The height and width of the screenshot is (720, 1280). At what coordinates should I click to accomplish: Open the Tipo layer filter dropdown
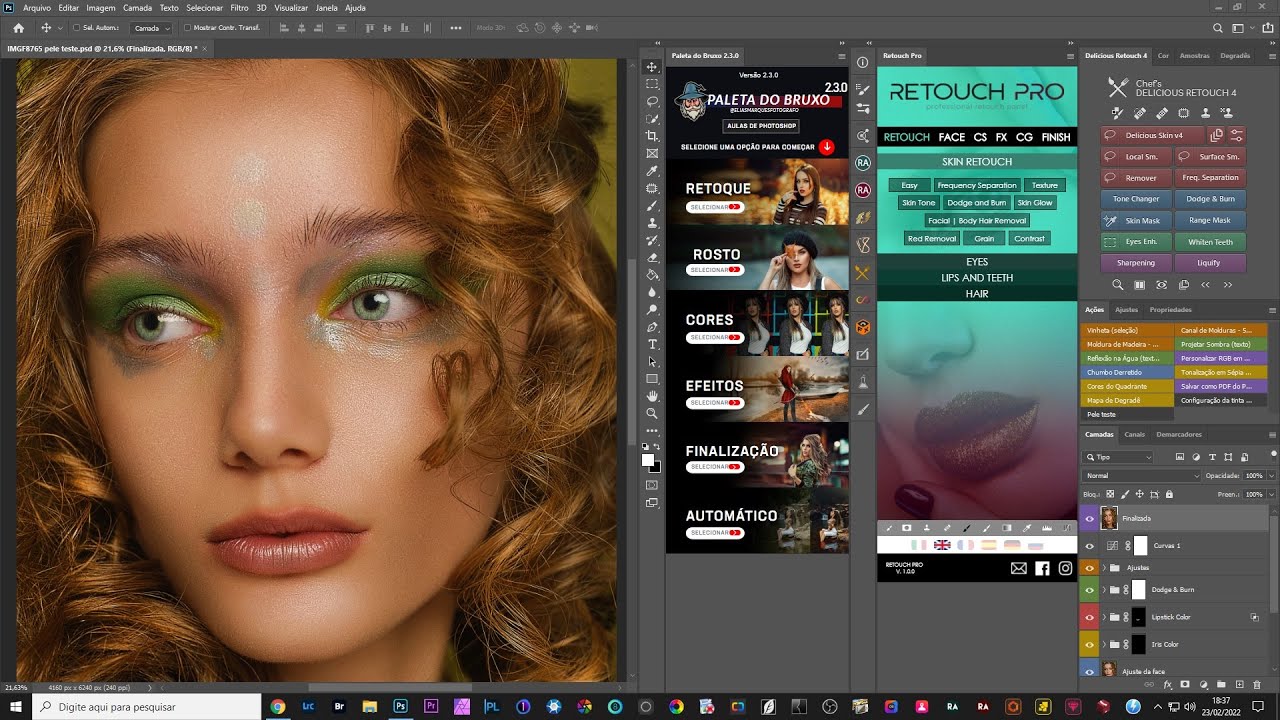click(x=1119, y=457)
